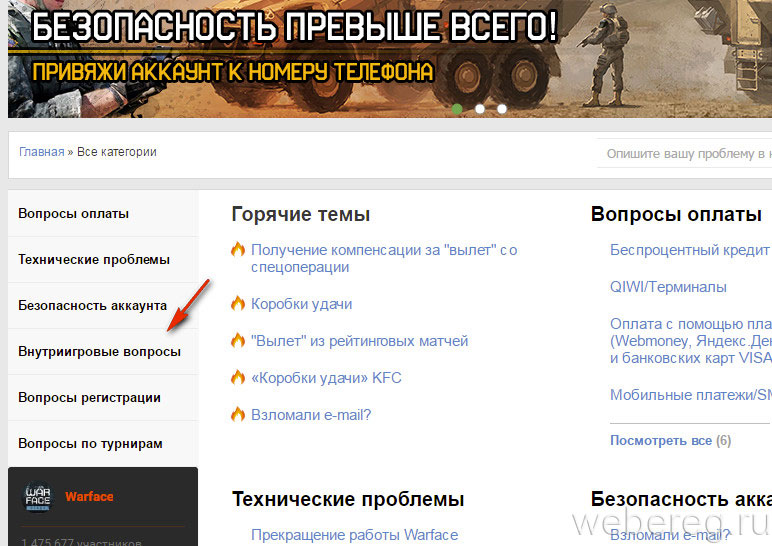
Task: Open Технические проблемы in the sidebar menu
Action: (103, 259)
